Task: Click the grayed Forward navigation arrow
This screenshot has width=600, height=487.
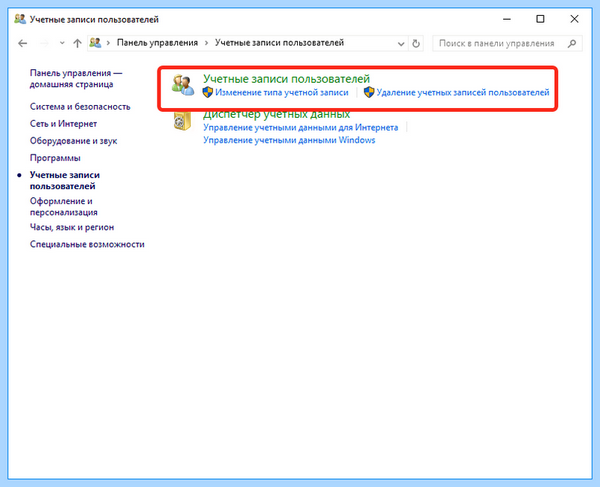Action: coord(44,43)
